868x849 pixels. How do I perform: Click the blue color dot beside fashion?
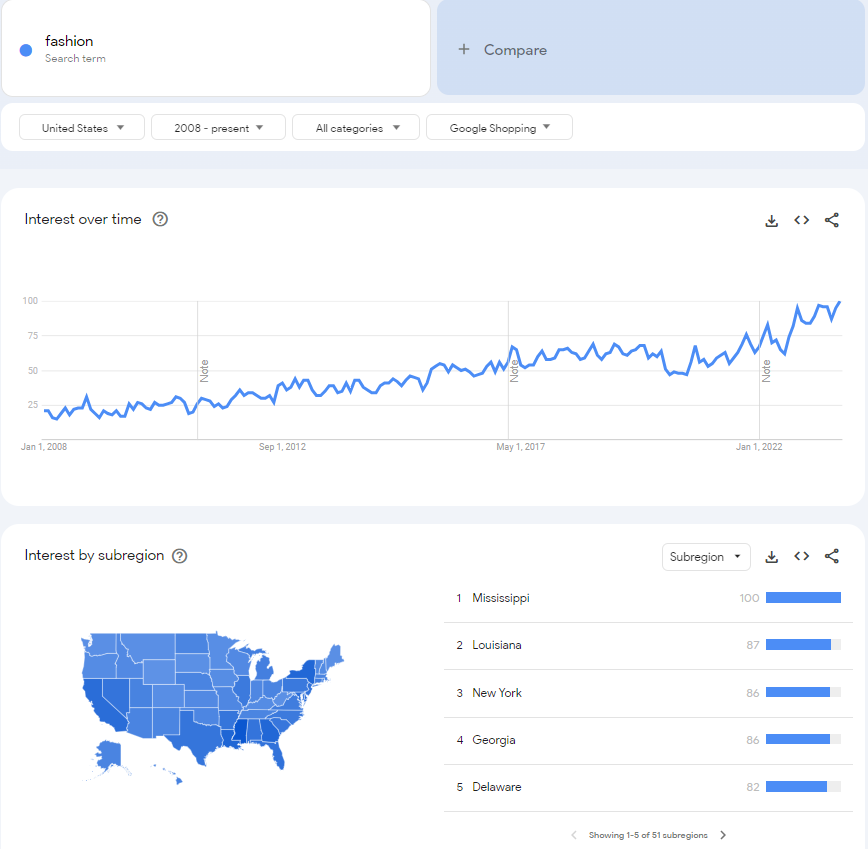click(26, 50)
